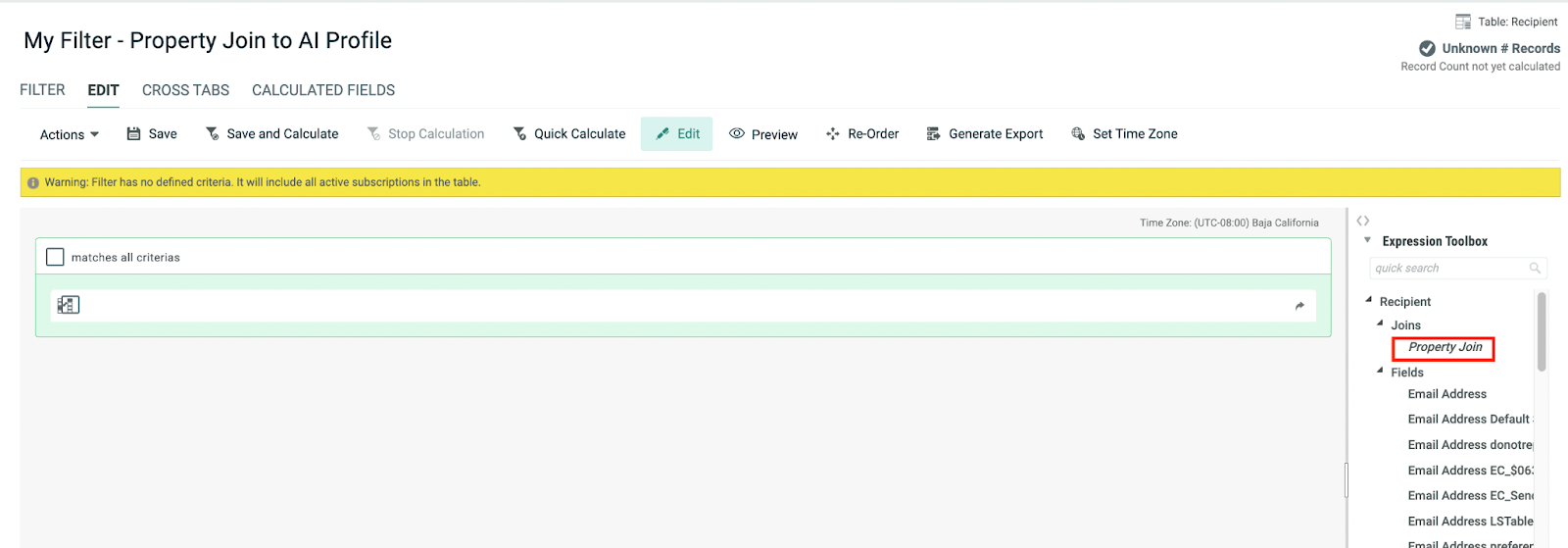Select Property Join in the toolbox
This screenshot has height=548, width=1568.
[x=1445, y=347]
